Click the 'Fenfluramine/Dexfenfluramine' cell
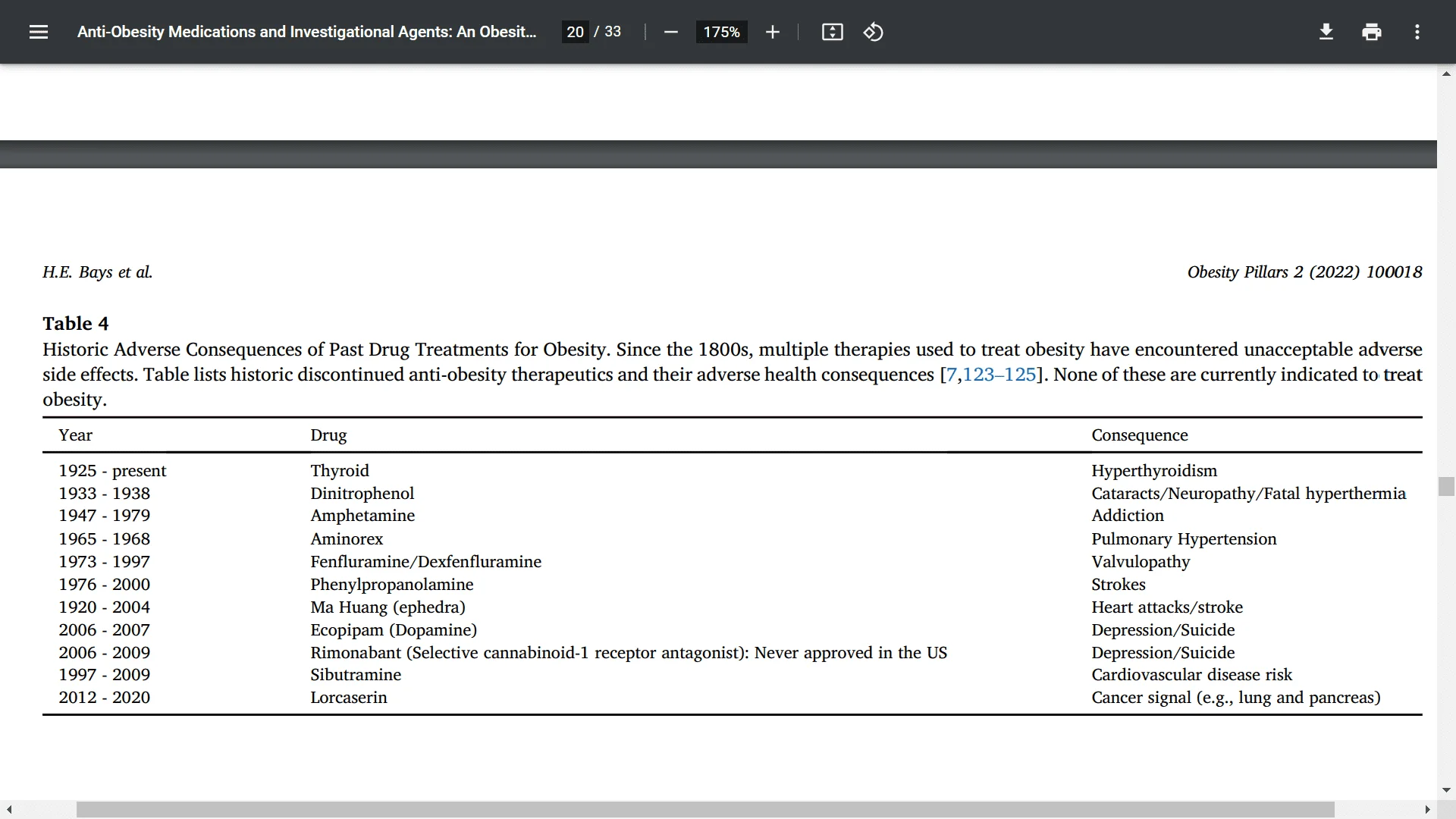 pos(425,562)
